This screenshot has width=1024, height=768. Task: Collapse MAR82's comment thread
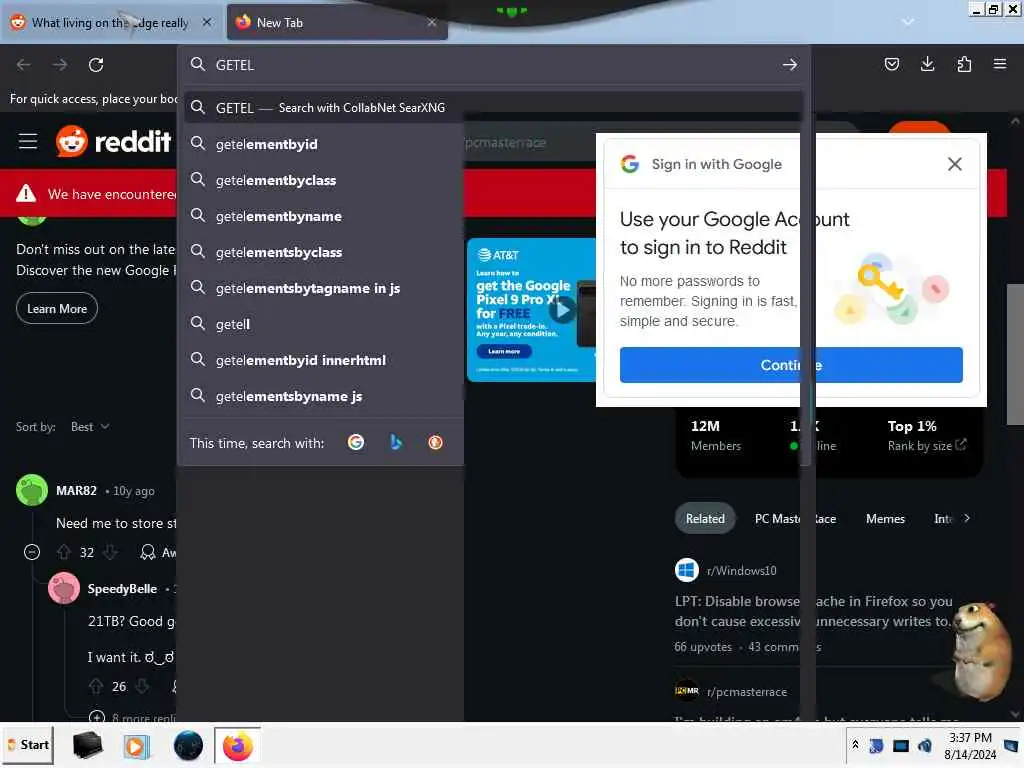pos(31,552)
